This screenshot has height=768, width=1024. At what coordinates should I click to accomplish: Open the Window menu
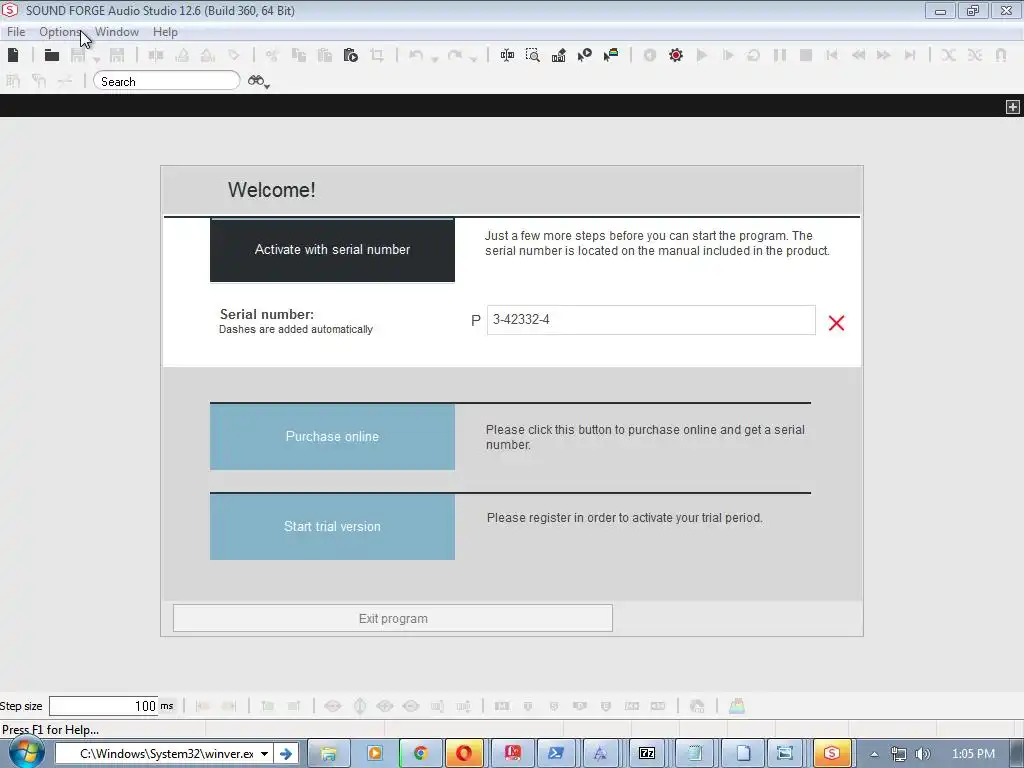click(x=117, y=32)
